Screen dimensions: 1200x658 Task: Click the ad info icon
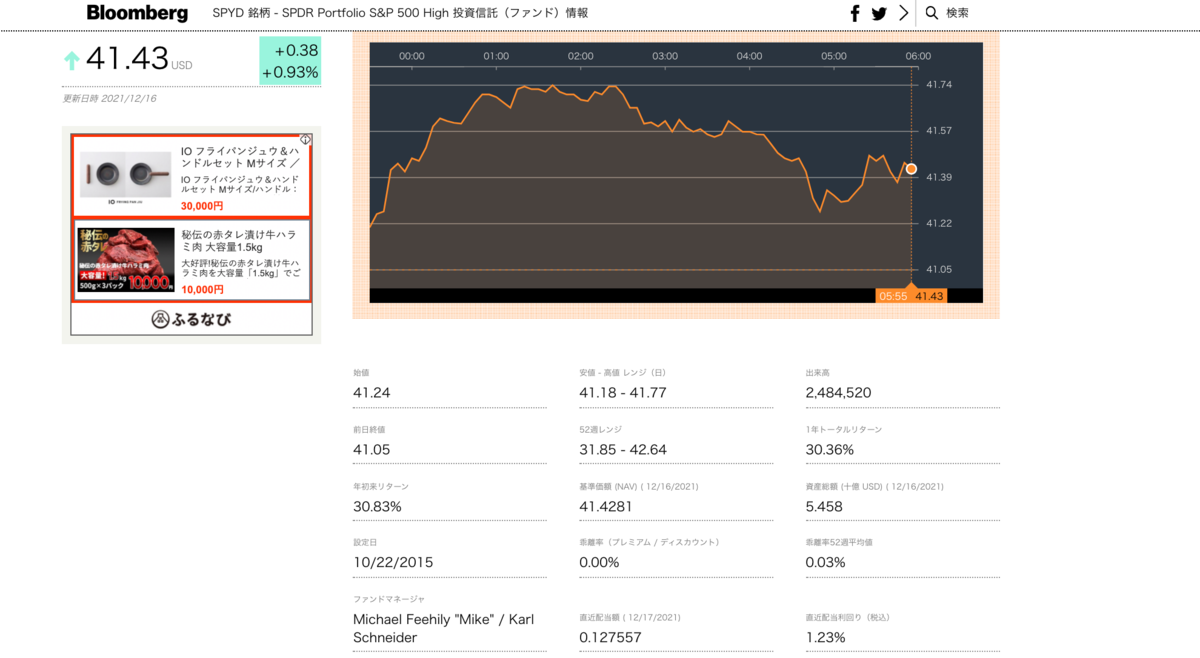tap(306, 140)
